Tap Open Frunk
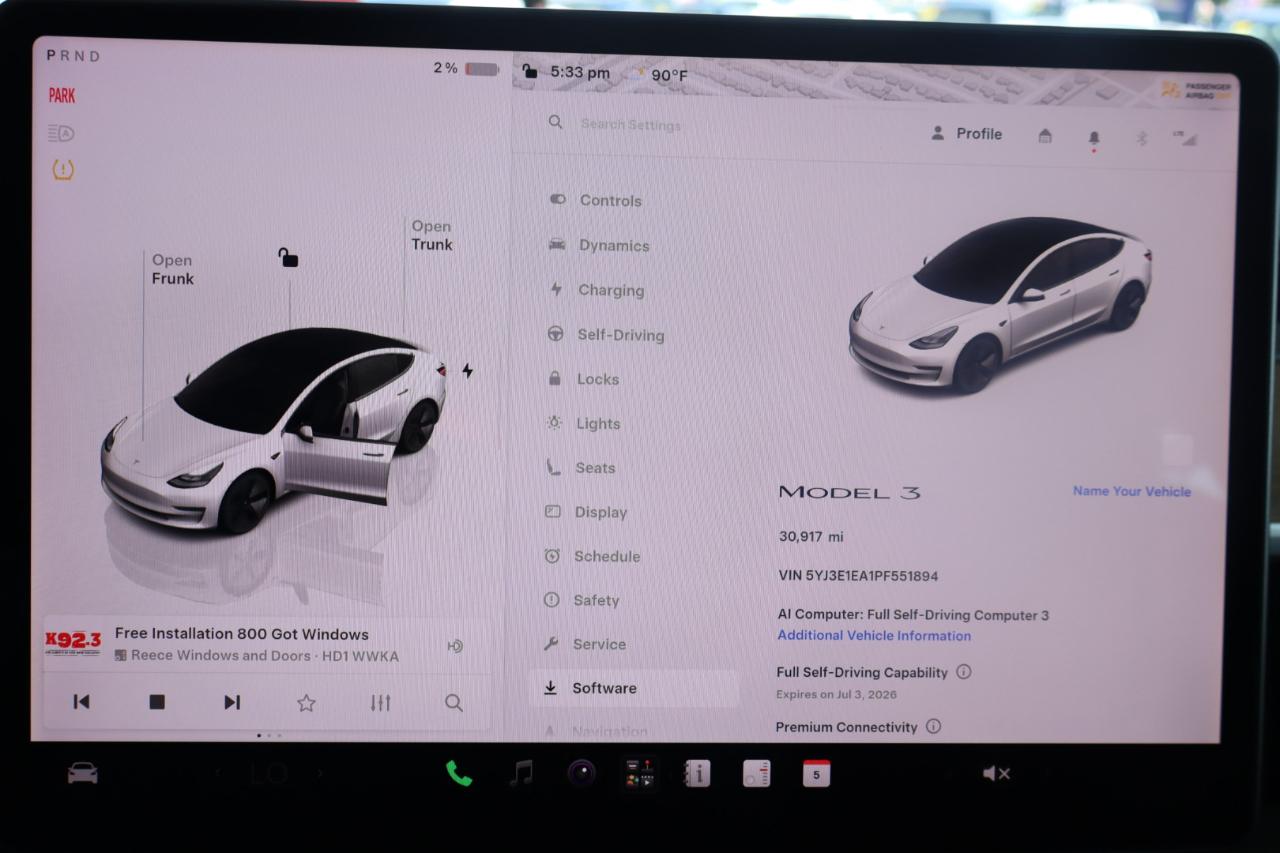 [x=172, y=269]
